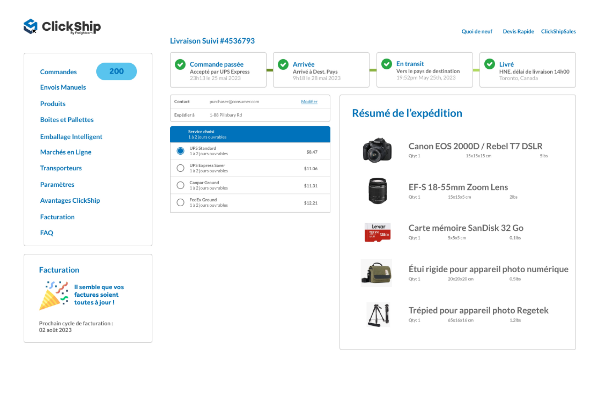Select UPS Standard radio option
The width and height of the screenshot is (600, 405).
pyautogui.click(x=180, y=151)
